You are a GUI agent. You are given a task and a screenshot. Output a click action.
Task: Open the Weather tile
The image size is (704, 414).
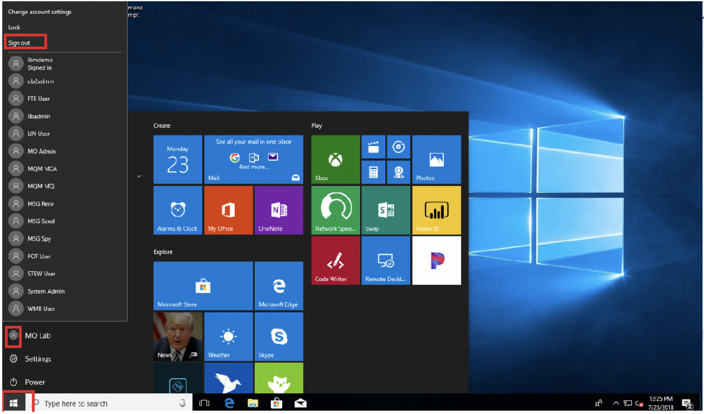(x=228, y=337)
